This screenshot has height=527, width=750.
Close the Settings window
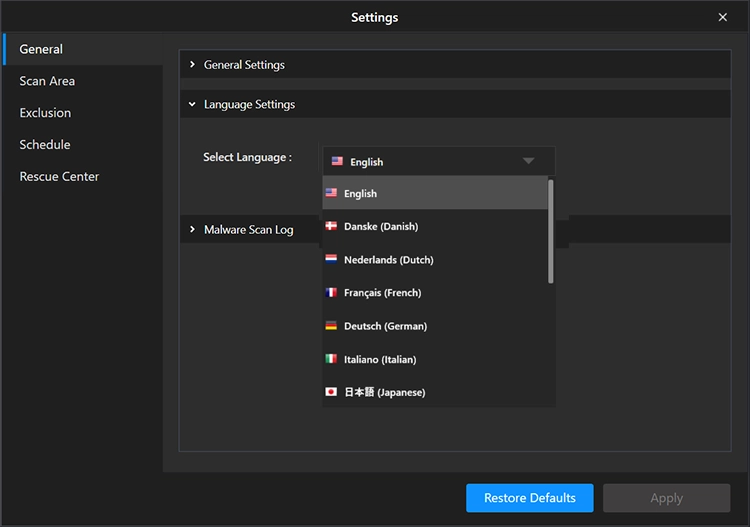723,17
